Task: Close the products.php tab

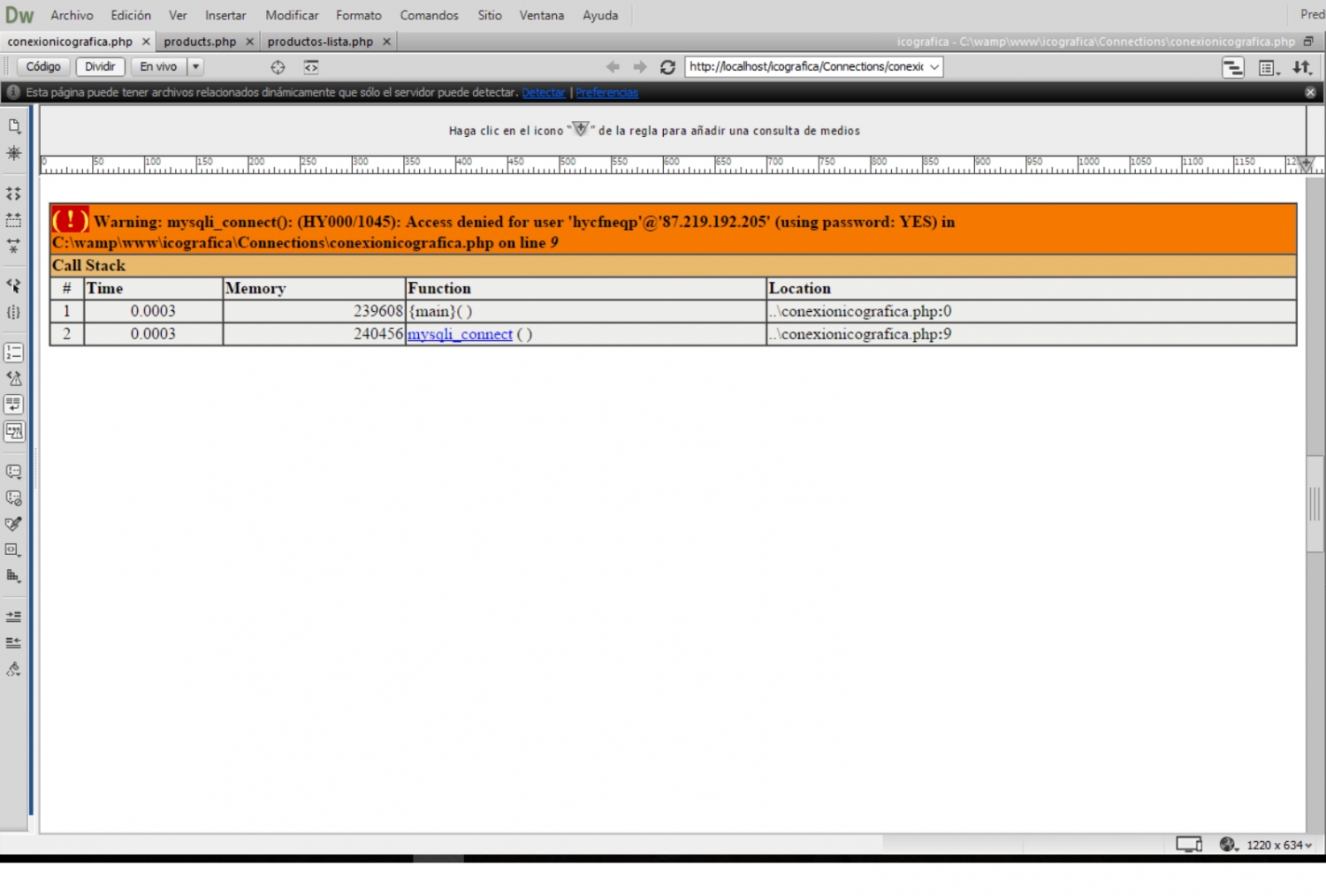Action: 249,42
